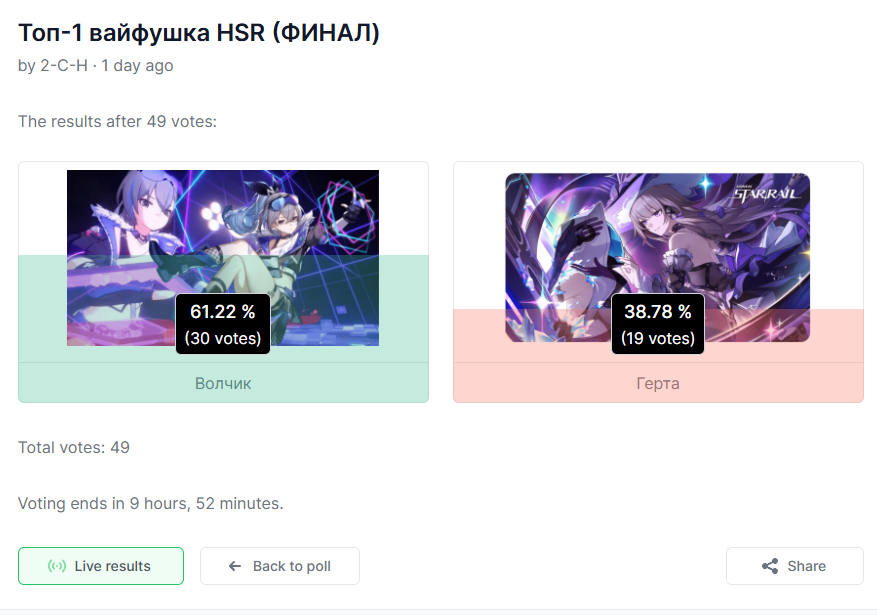Click the Live results broadcast icon
The image size is (877, 615).
56,566
